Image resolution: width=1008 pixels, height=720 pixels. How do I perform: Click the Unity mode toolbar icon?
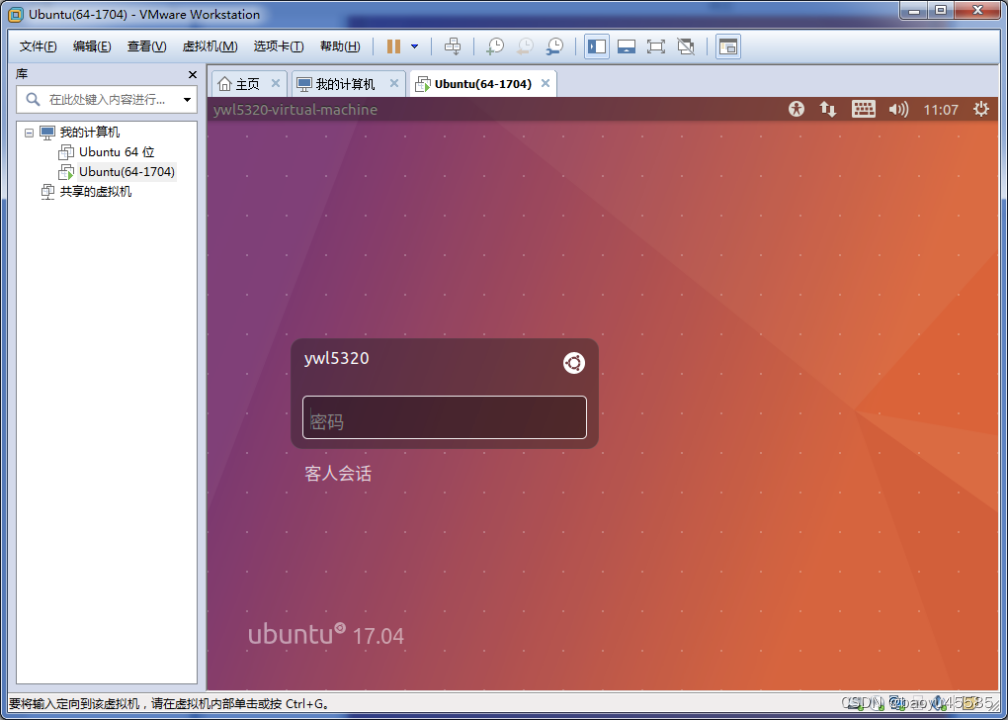pos(686,46)
